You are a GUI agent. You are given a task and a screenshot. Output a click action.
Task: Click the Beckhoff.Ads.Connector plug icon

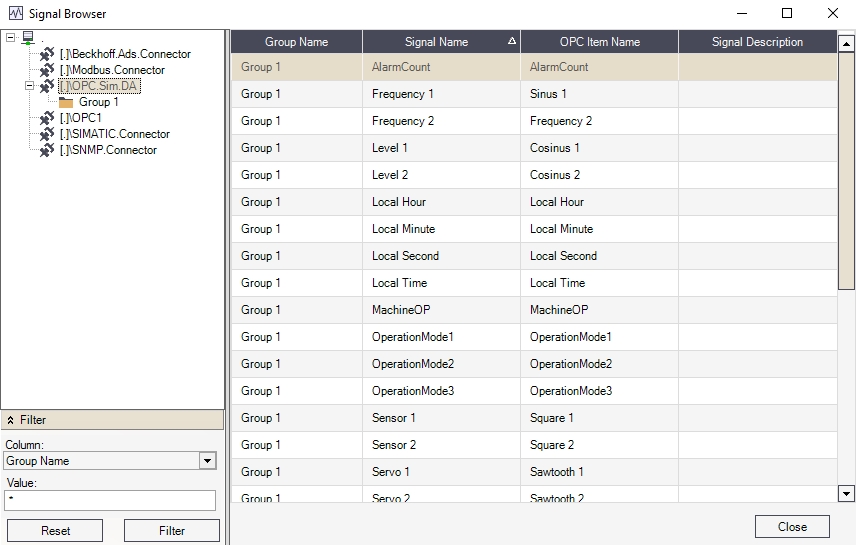[x=47, y=54]
